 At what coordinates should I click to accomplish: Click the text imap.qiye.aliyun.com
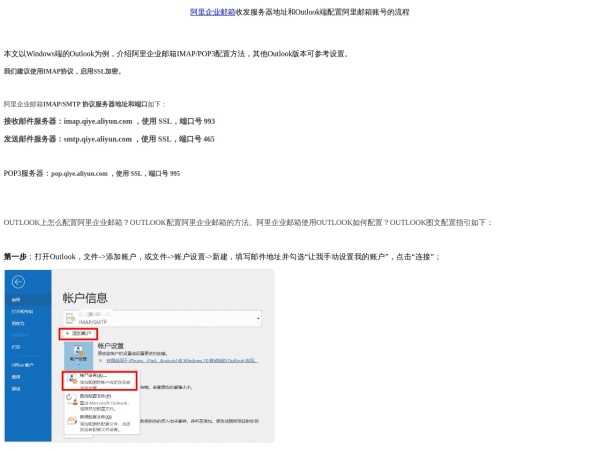(98, 121)
